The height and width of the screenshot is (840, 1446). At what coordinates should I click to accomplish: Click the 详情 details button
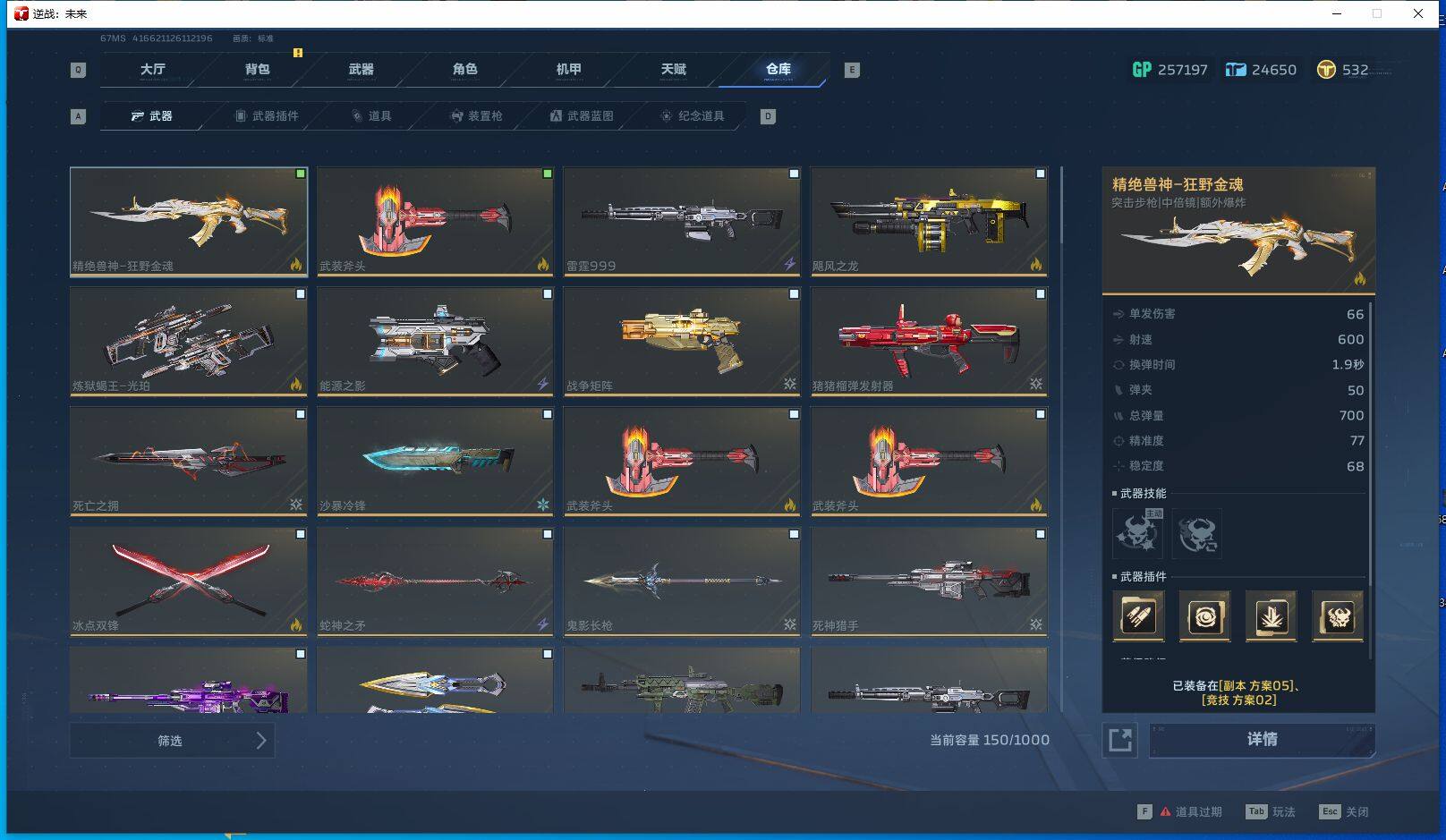pyautogui.click(x=1262, y=740)
